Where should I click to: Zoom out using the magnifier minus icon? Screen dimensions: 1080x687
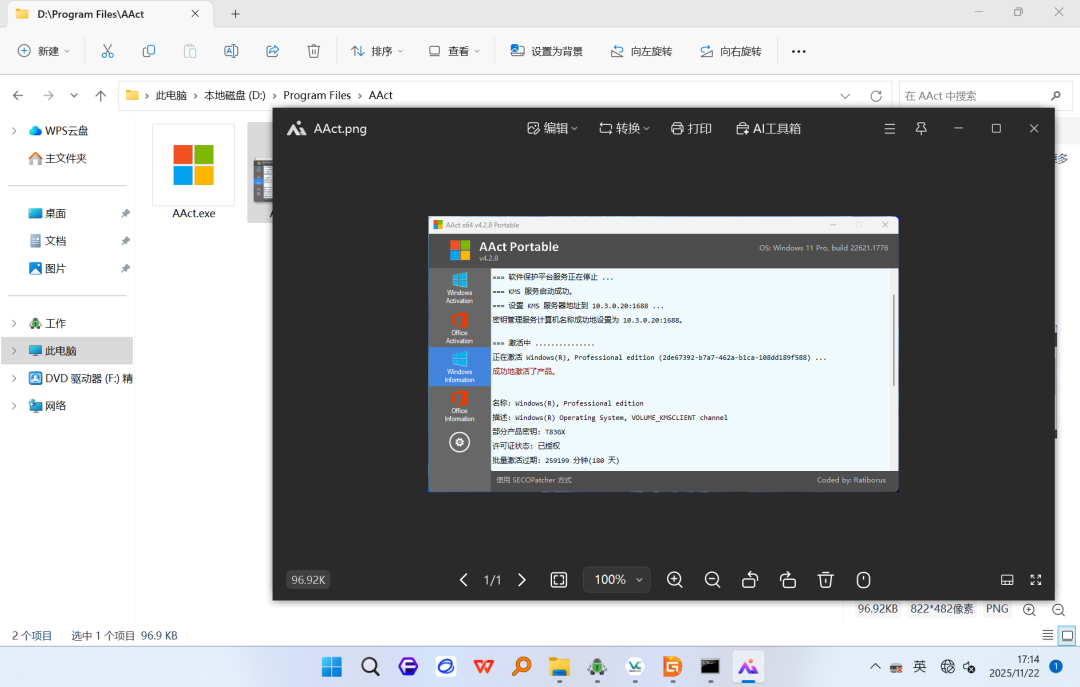point(712,580)
